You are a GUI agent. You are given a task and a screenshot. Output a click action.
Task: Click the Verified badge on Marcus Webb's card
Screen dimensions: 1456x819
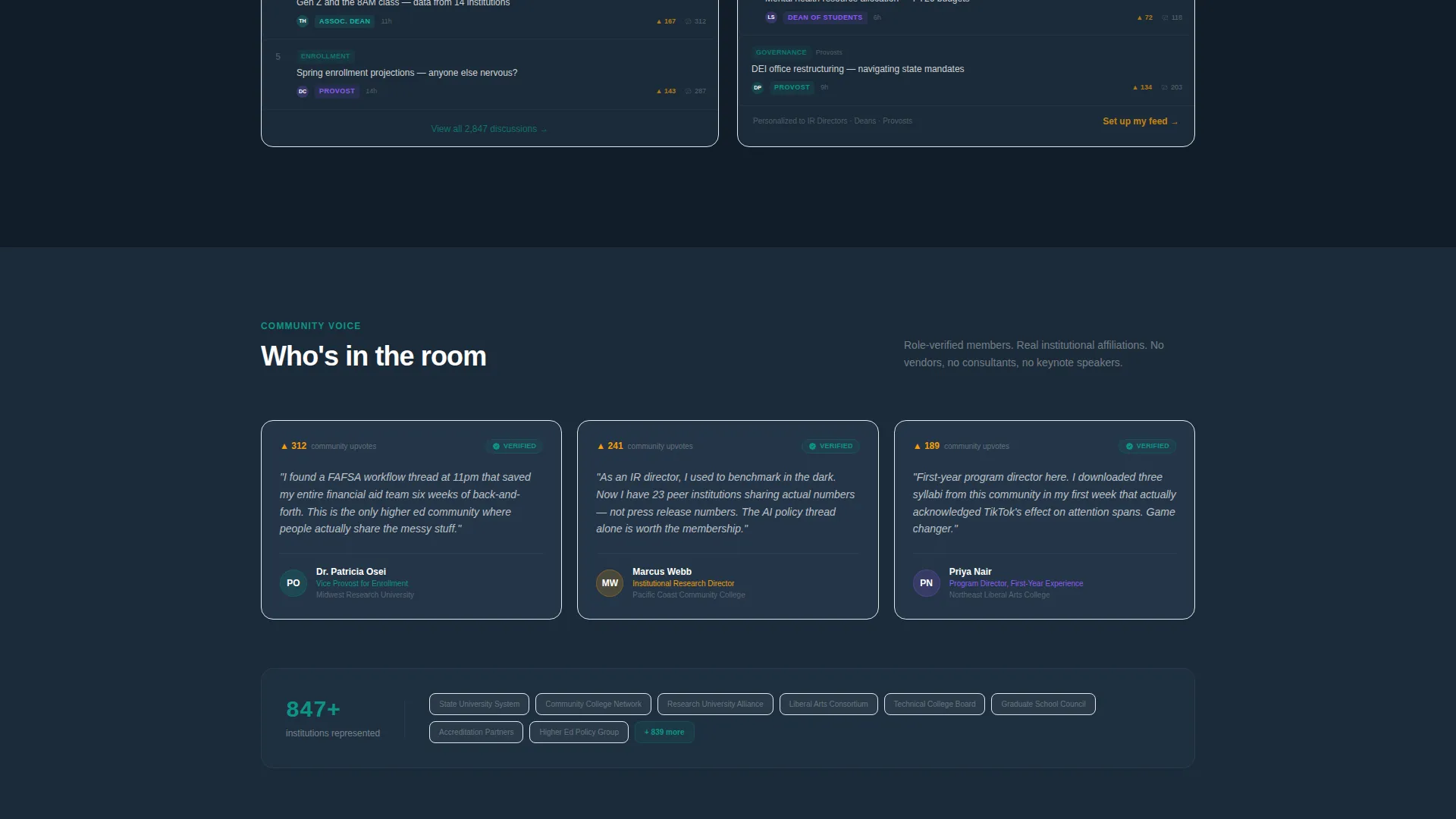click(x=830, y=446)
